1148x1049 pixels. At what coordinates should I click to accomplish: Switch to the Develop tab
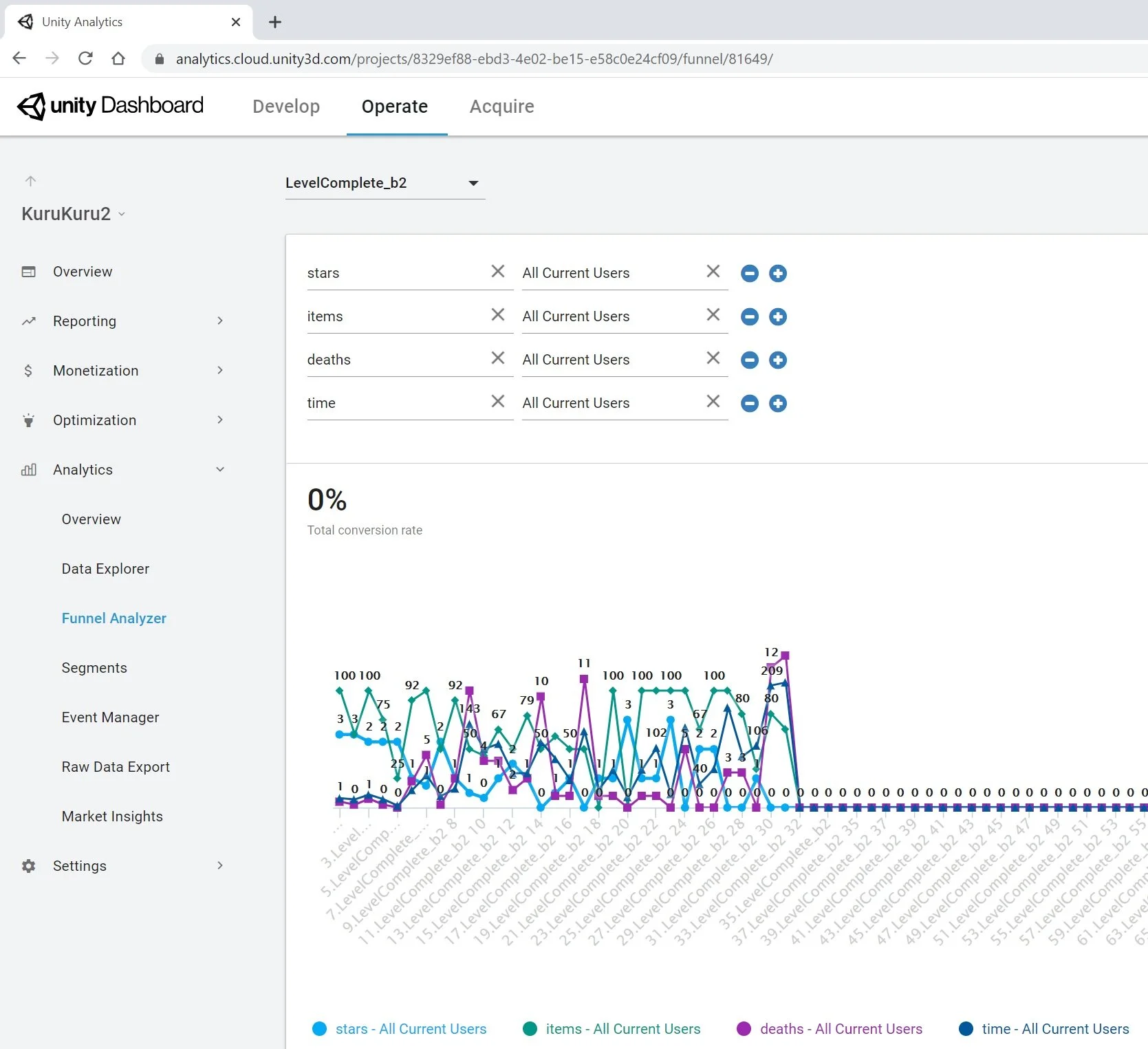click(x=286, y=107)
